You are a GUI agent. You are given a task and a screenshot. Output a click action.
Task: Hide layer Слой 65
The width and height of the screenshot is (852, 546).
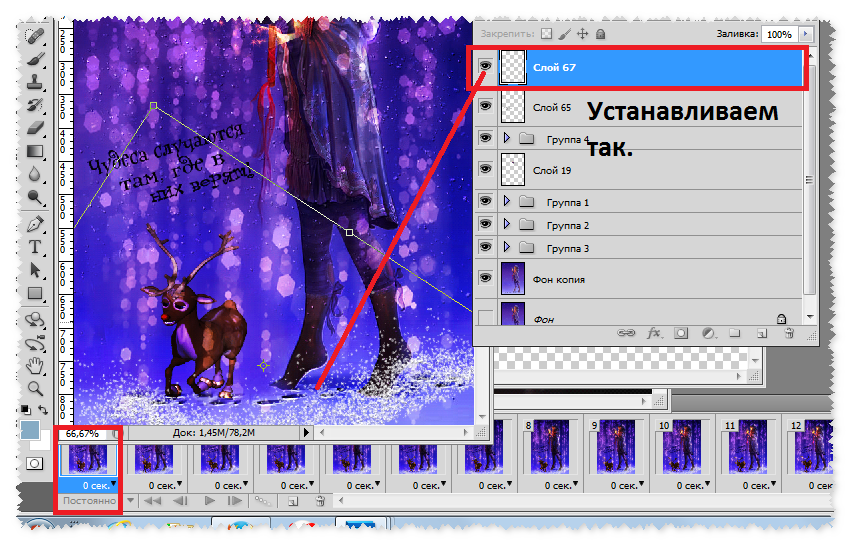pyautogui.click(x=485, y=105)
